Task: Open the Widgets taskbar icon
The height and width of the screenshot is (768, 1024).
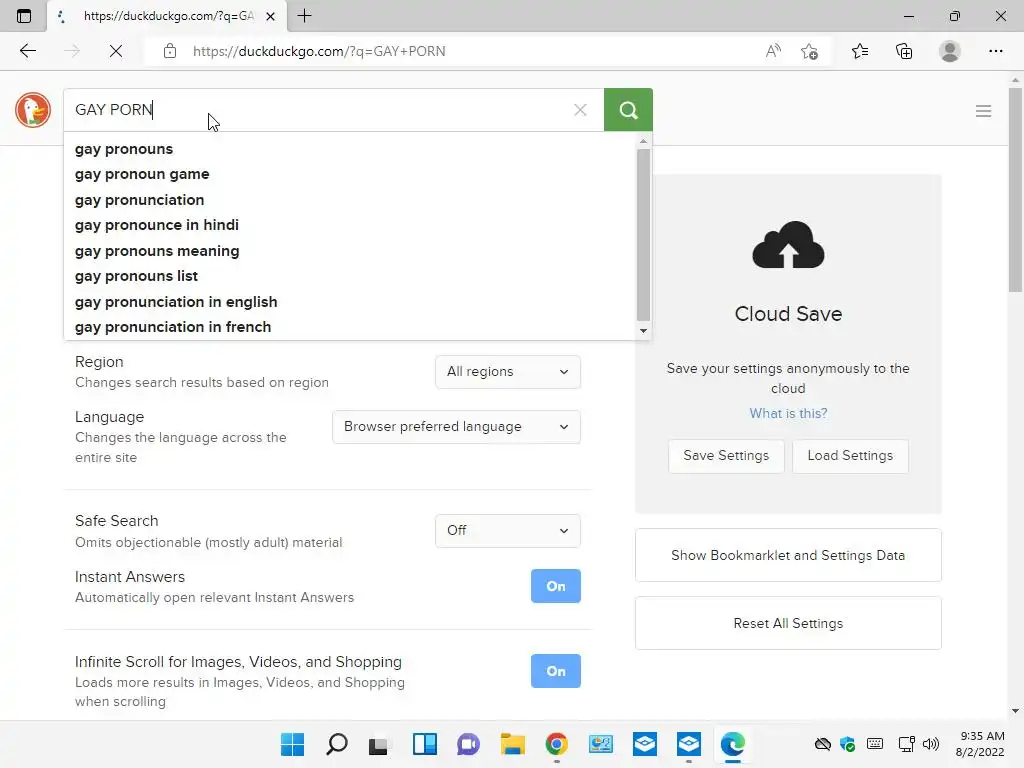Action: pos(424,744)
